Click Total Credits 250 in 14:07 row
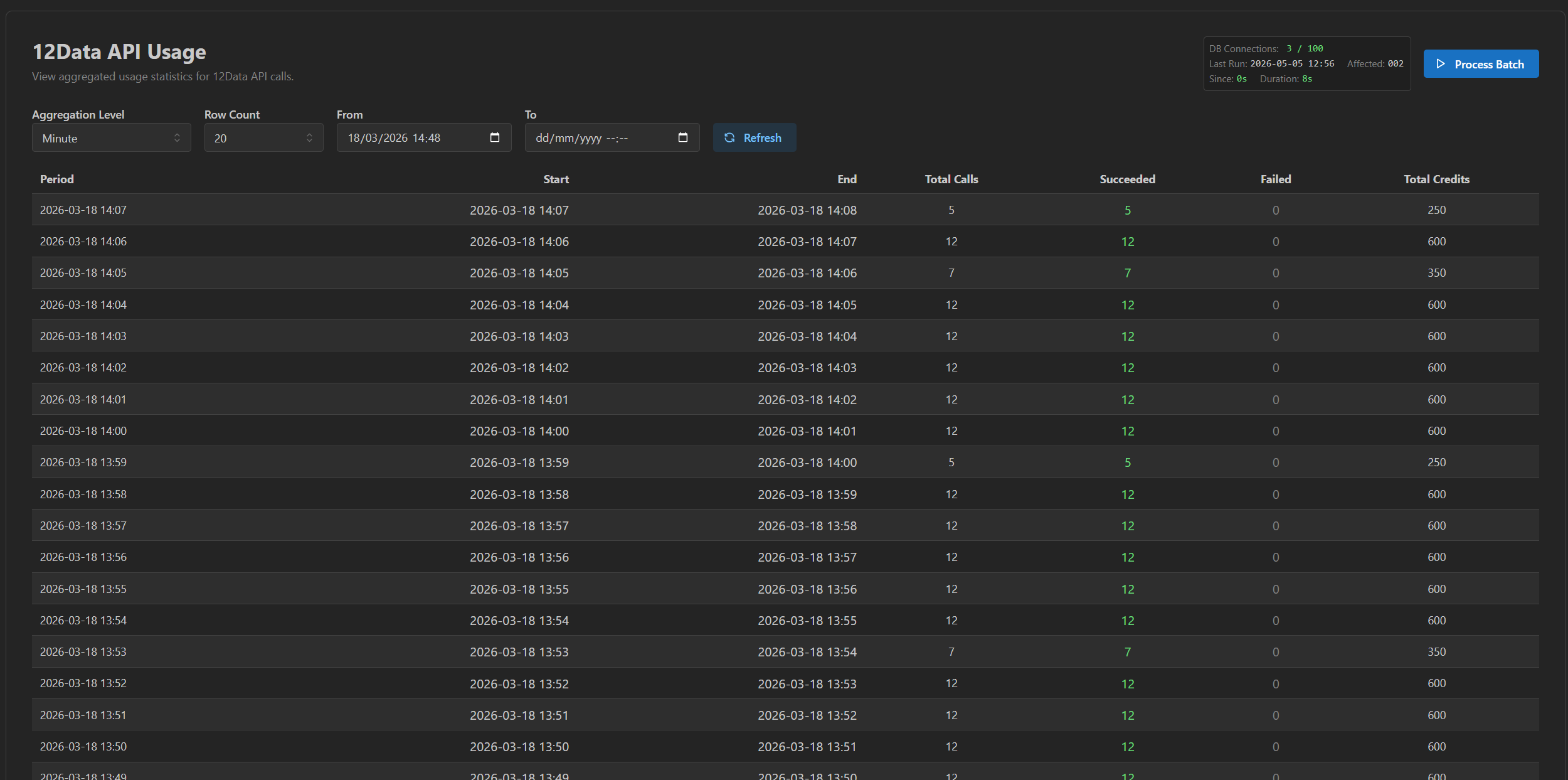The height and width of the screenshot is (780, 1568). pyautogui.click(x=1436, y=210)
